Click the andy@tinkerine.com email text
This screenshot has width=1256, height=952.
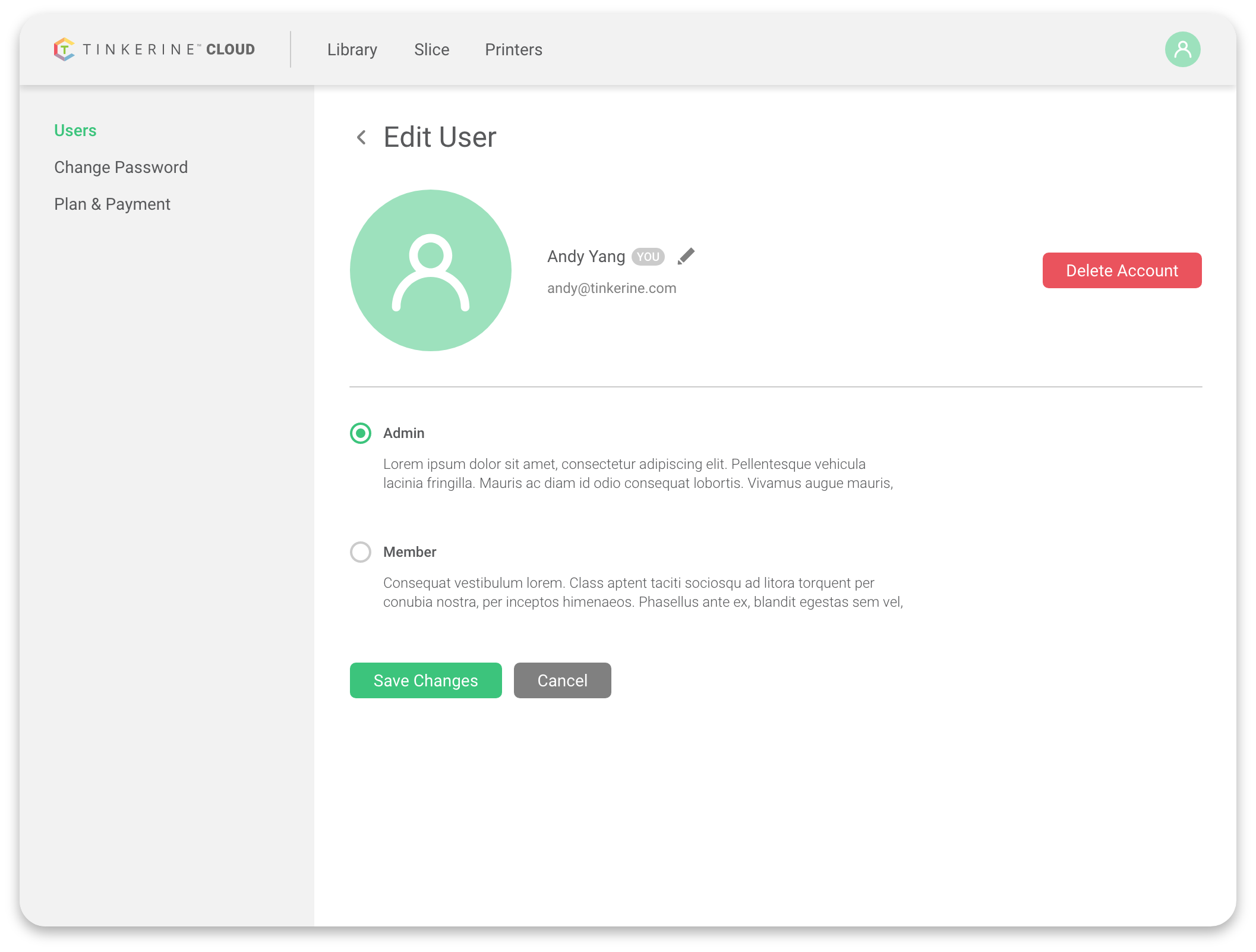611,288
